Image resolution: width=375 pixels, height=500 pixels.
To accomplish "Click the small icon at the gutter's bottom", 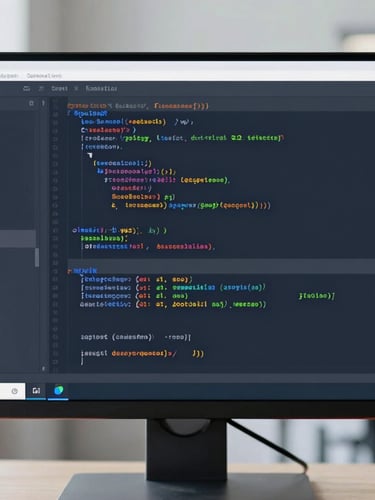I will [x=43, y=368].
